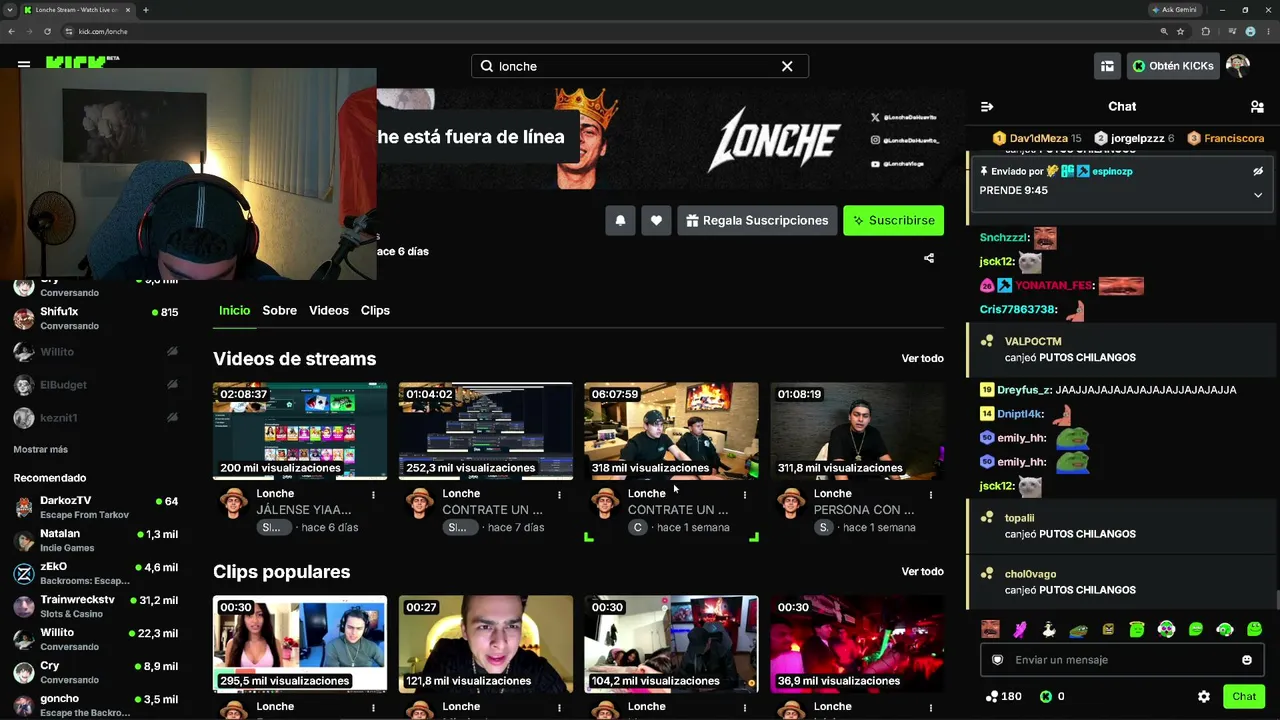
Task: Open the emoji picker in chat input
Action: pyautogui.click(x=1247, y=660)
